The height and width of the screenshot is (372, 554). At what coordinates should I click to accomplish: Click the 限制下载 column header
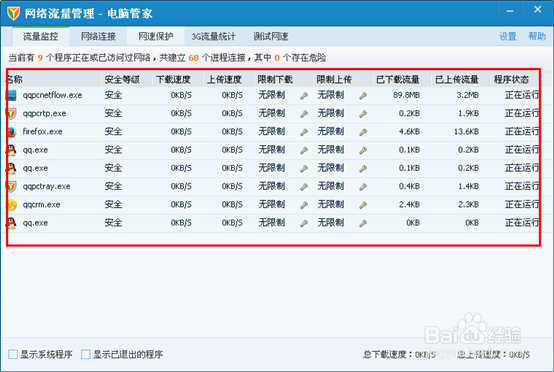click(284, 79)
